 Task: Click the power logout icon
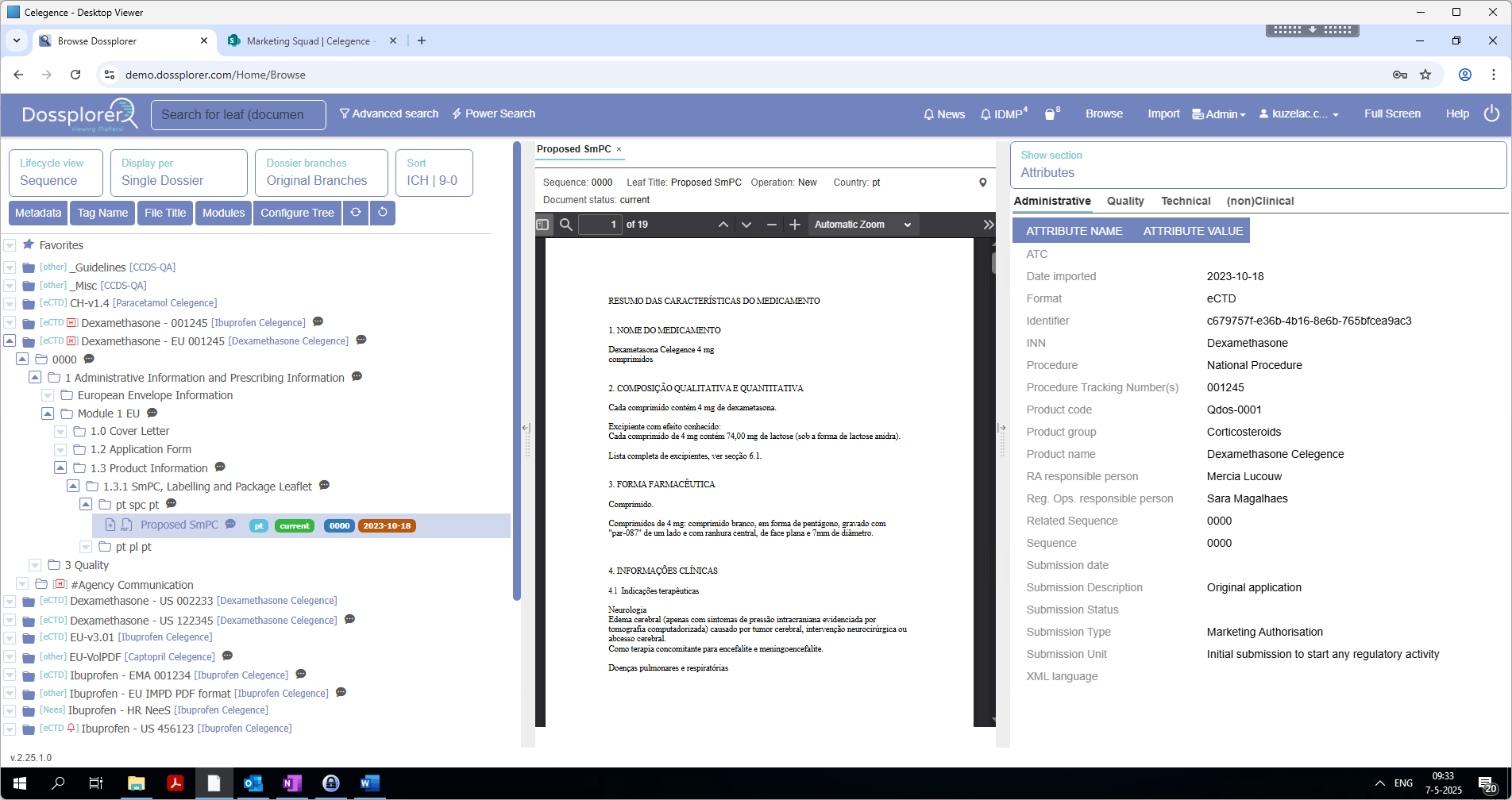[1491, 113]
